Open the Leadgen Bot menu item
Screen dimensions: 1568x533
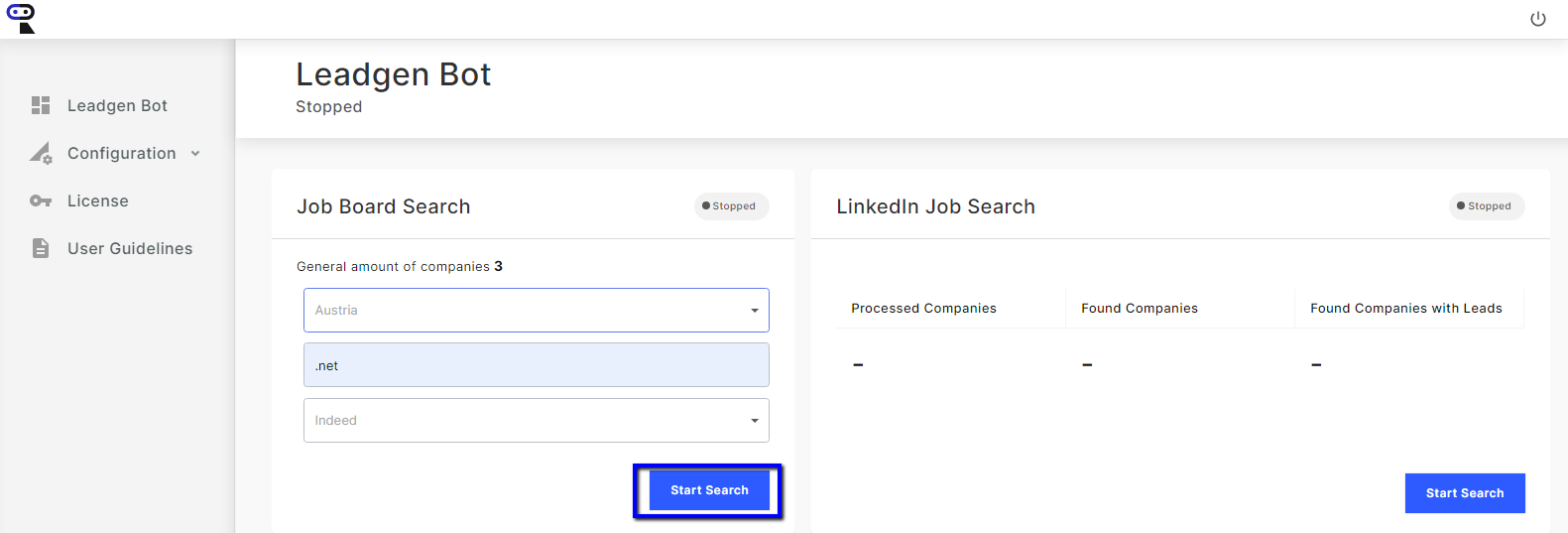pos(117,105)
